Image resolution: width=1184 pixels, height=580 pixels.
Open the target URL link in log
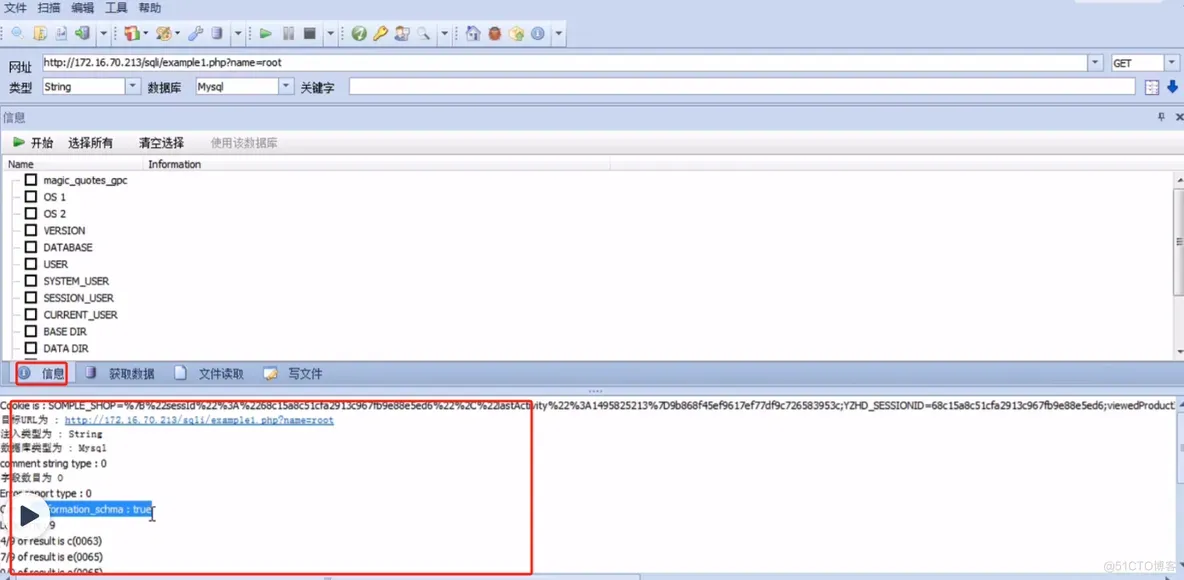[199, 420]
